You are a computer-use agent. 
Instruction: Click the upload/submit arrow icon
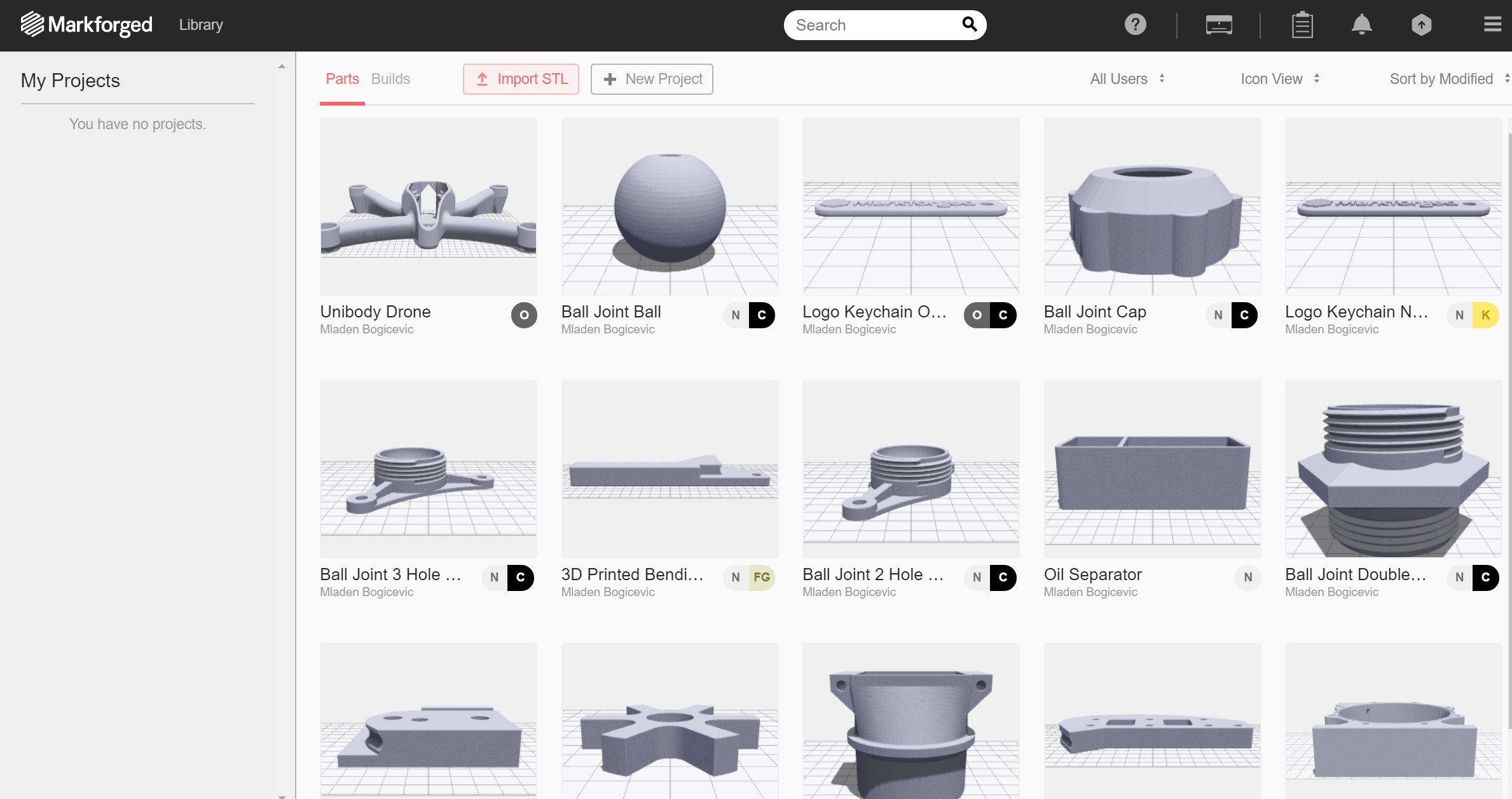pyautogui.click(x=1421, y=25)
